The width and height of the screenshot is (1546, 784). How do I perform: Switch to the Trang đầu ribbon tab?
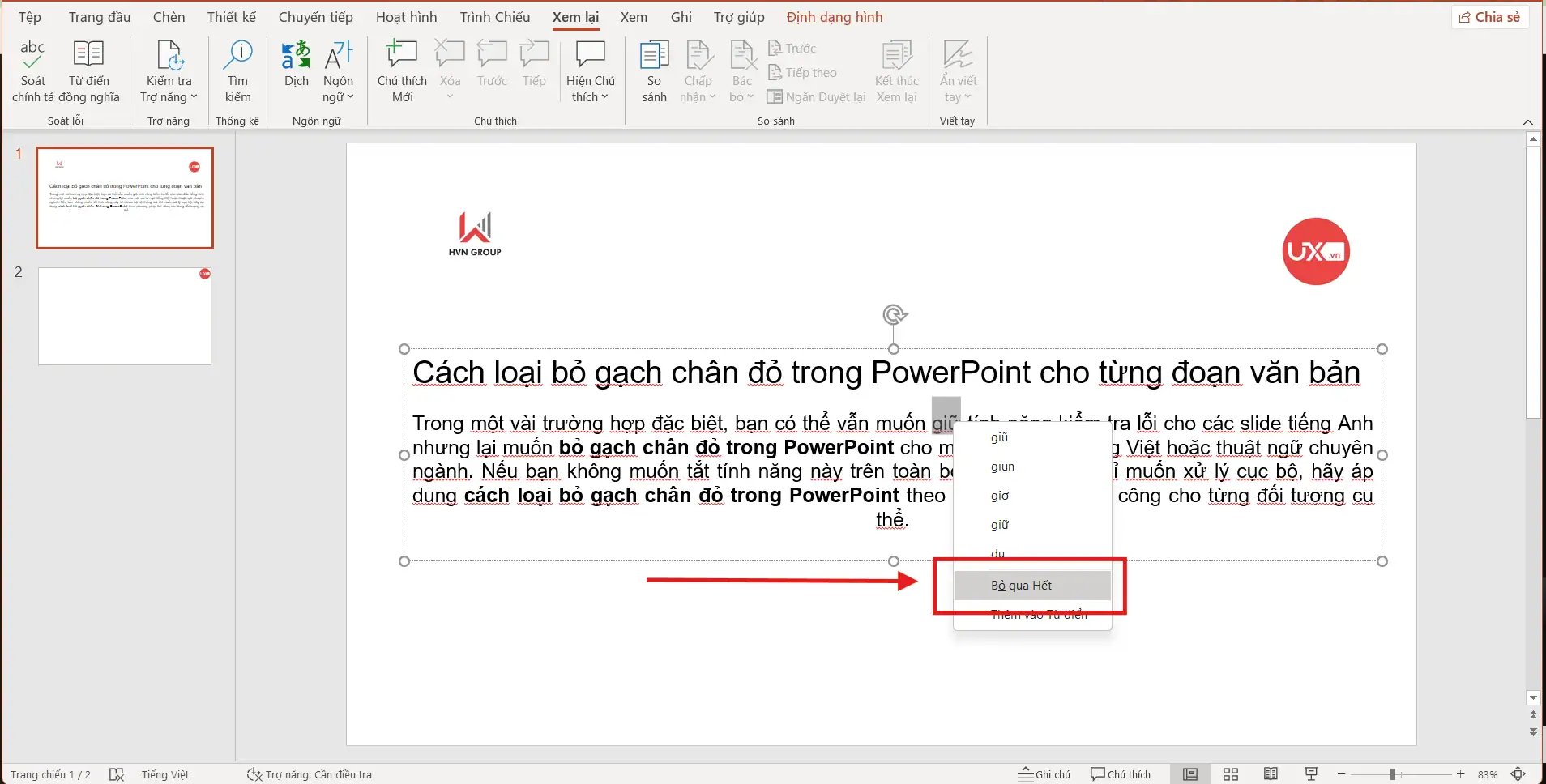(x=99, y=16)
